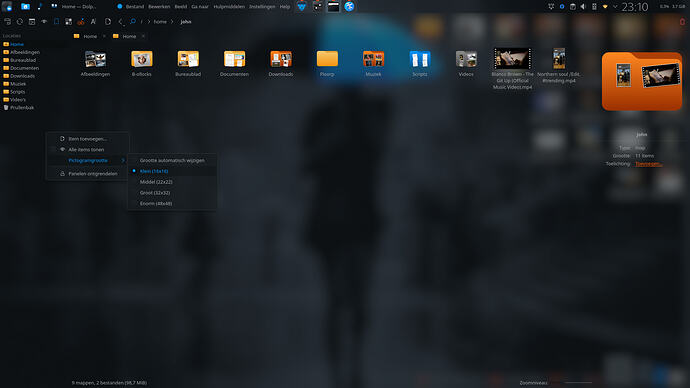Image resolution: width=690 pixels, height=388 pixels.
Task: Click the home breadcrumb in path bar
Action: pyautogui.click(x=160, y=21)
